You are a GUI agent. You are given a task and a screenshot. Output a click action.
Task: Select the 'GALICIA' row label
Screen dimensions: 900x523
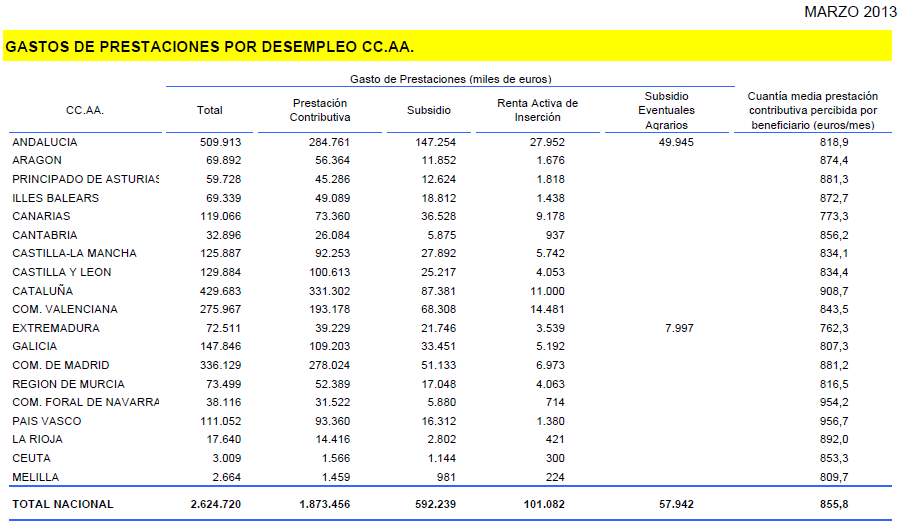point(34,346)
